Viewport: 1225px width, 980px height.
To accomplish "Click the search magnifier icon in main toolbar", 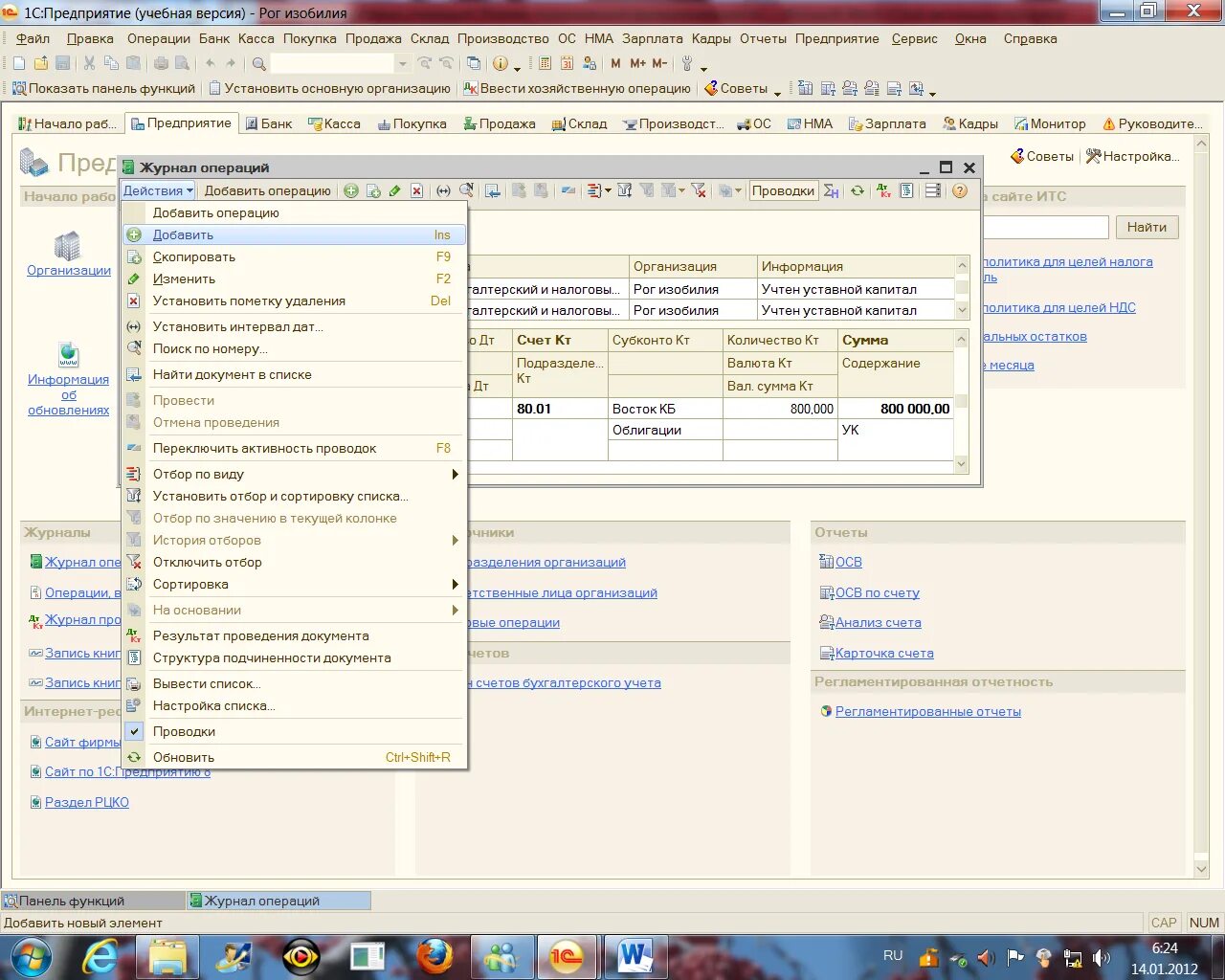I will tap(259, 63).
